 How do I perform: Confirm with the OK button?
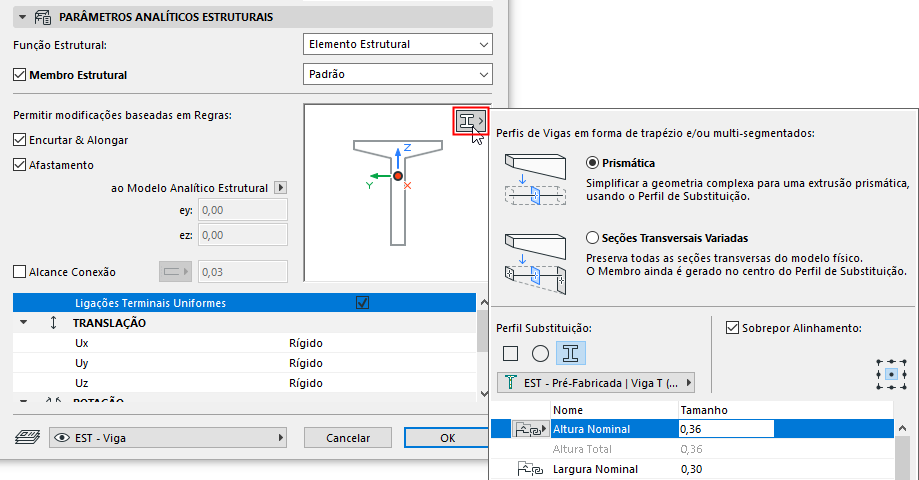pos(447,438)
